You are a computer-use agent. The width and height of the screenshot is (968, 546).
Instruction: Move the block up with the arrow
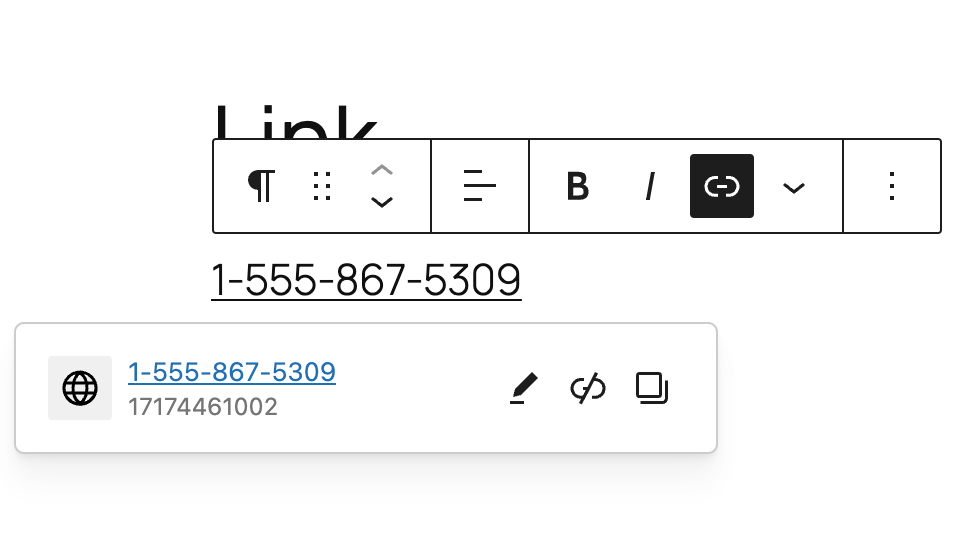tap(382, 170)
